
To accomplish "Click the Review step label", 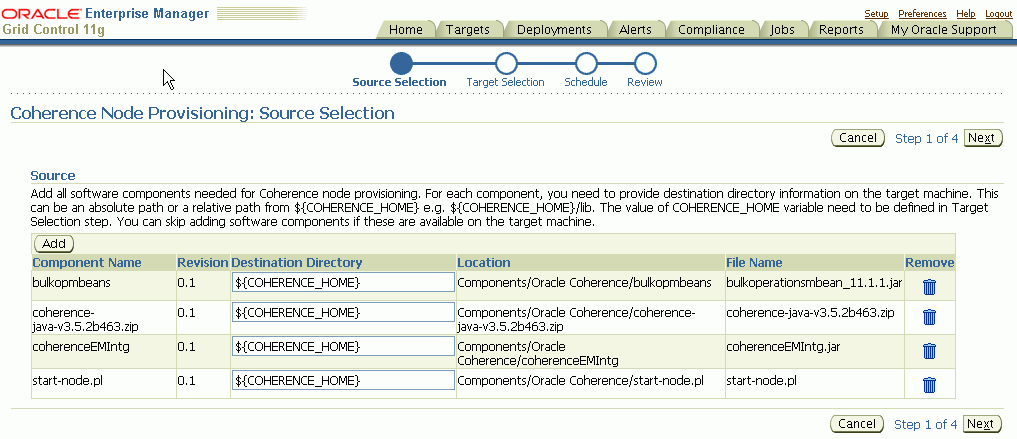I will [x=645, y=82].
